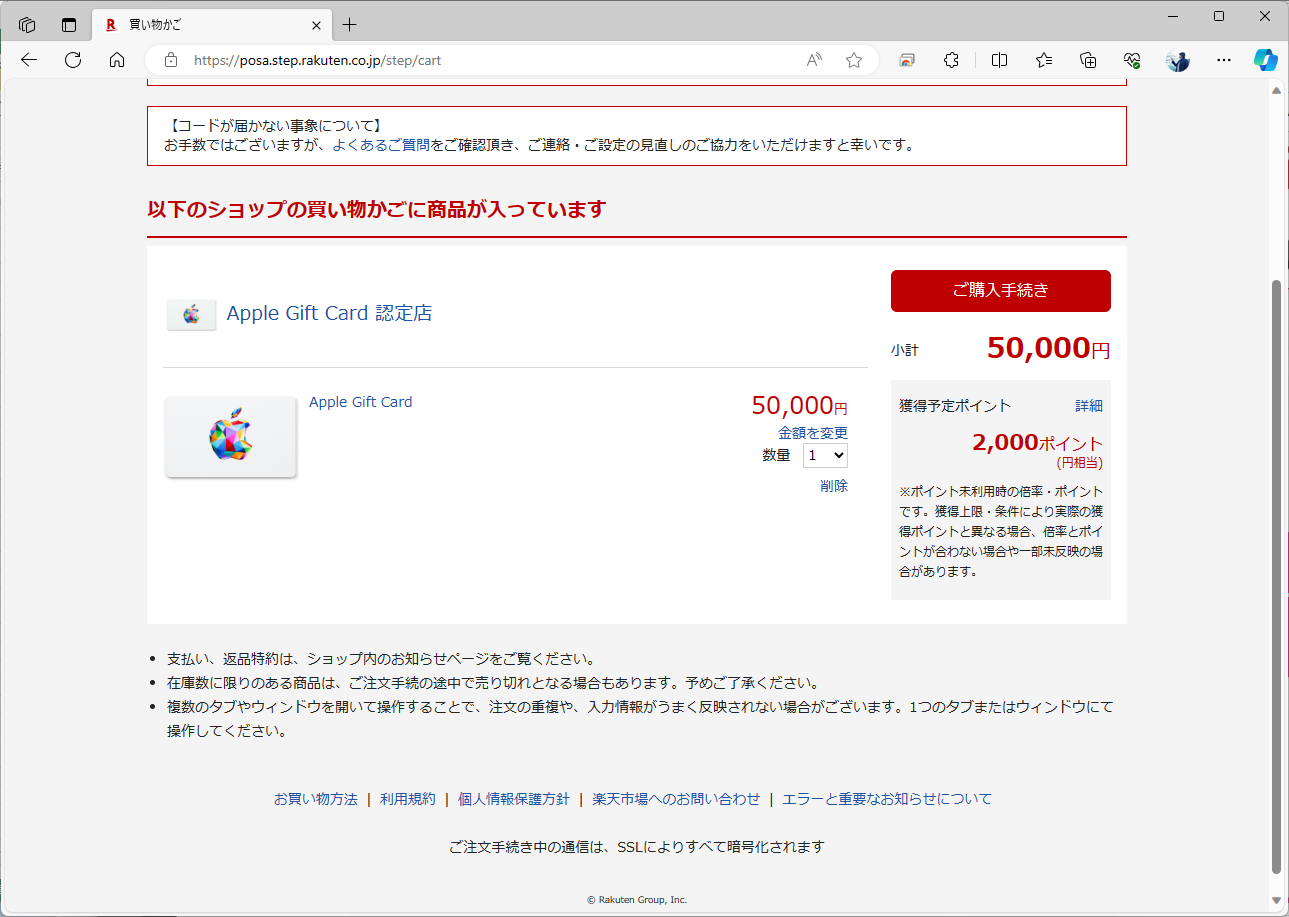
Task: Click 削除 to remove the item
Action: 834,486
